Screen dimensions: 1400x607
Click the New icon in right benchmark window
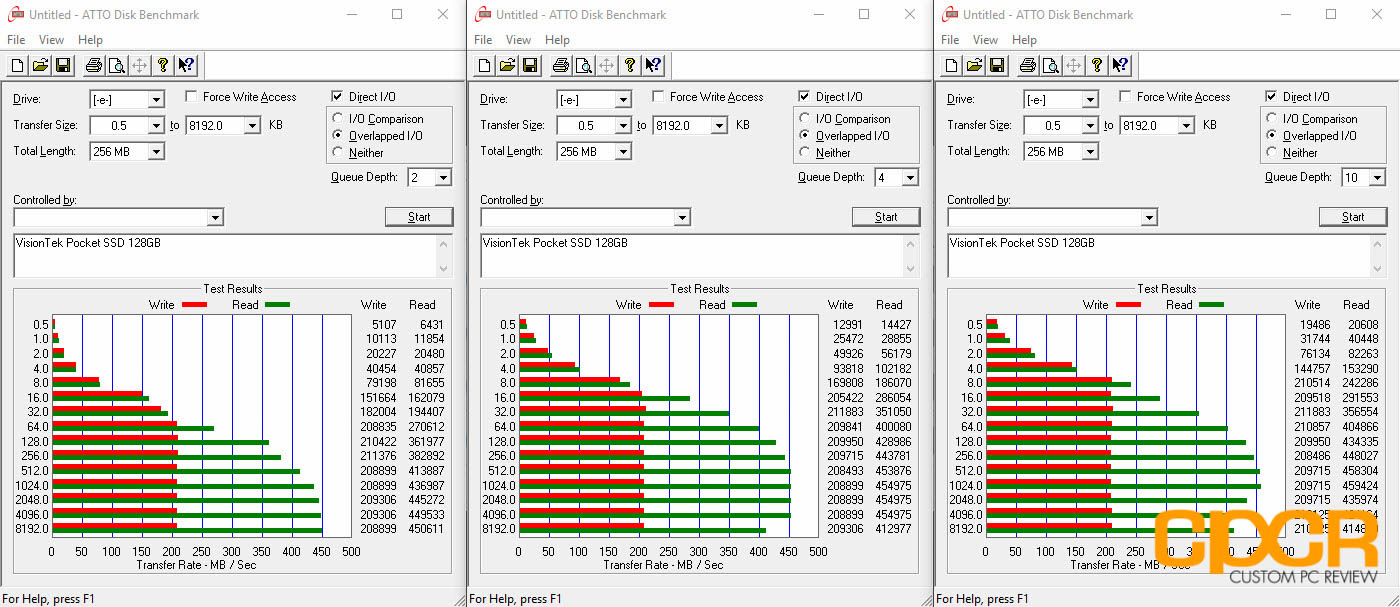point(952,66)
